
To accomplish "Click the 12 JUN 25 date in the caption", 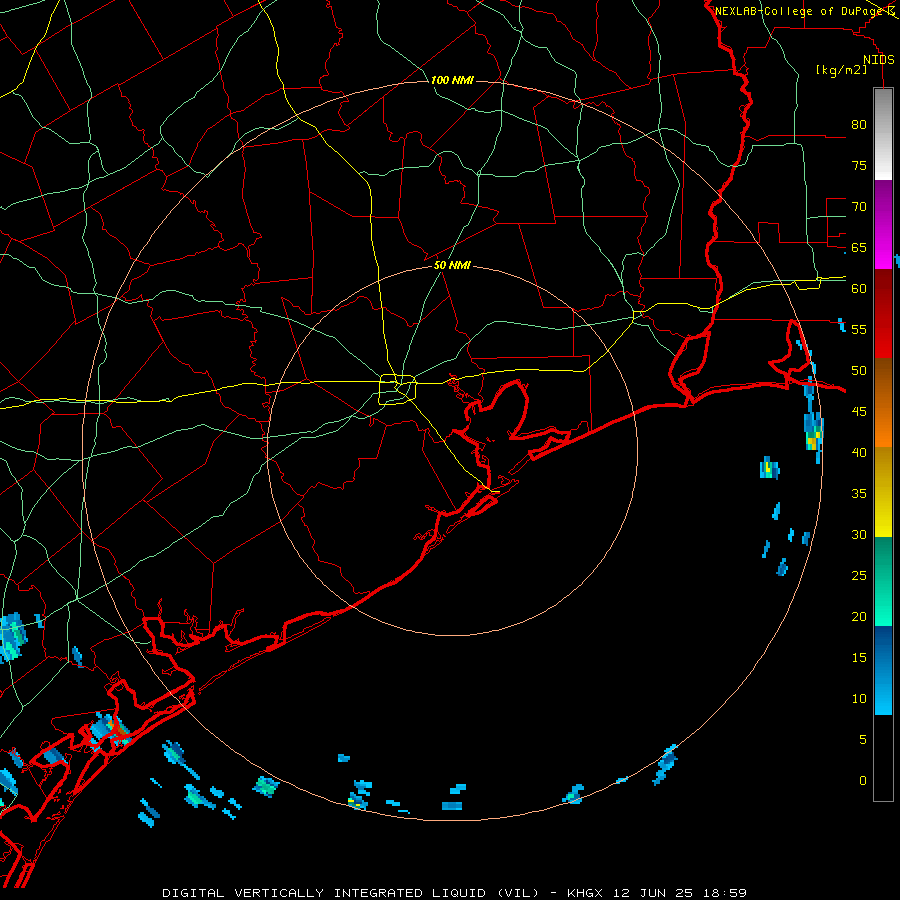I will pyautogui.click(x=652, y=893).
